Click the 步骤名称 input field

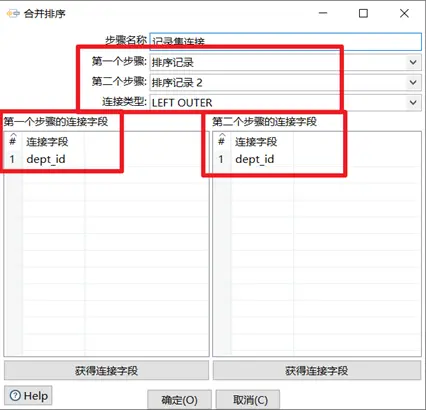[286, 42]
